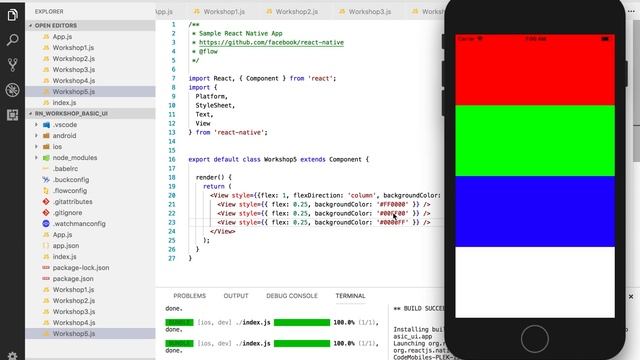640x360 pixels.
Task: Click the .buckconfig file icon
Action: 46,180
